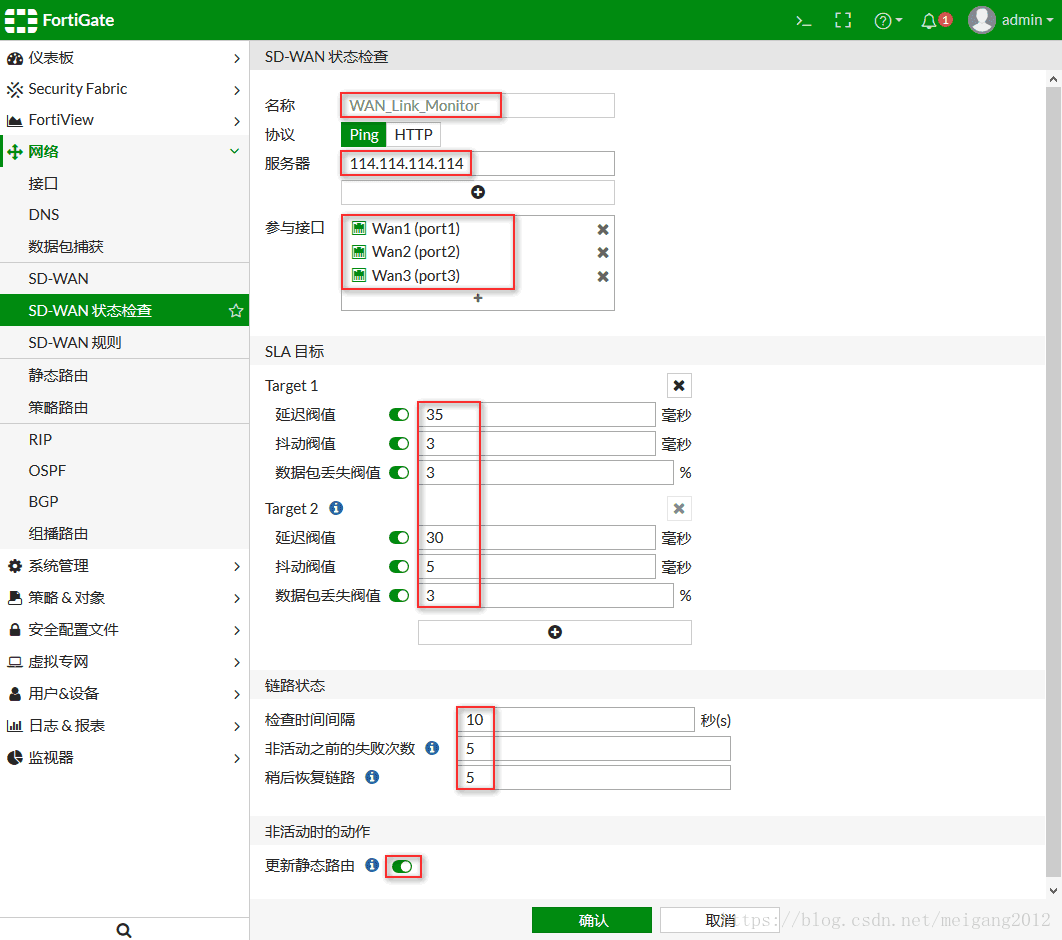This screenshot has height=940, width=1062.
Task: Show Target 2 info tooltip icon
Action: pos(336,508)
